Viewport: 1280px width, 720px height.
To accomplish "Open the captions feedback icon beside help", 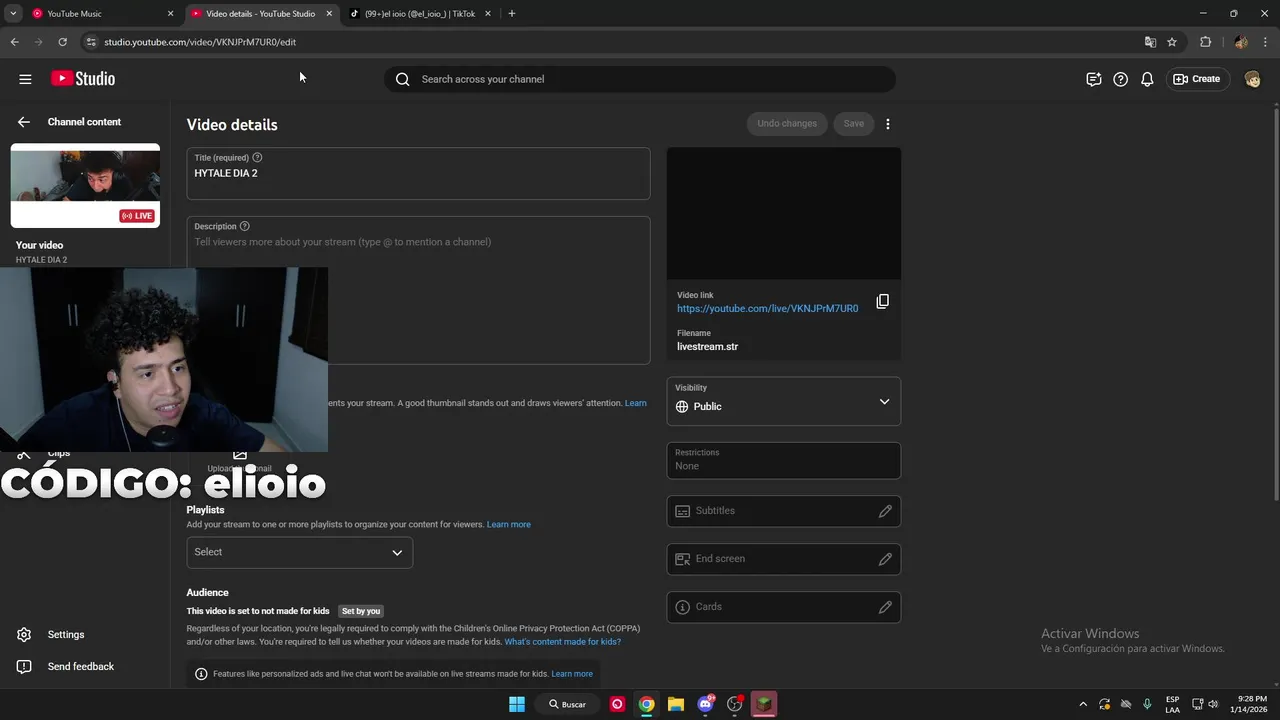I will click(x=1094, y=79).
